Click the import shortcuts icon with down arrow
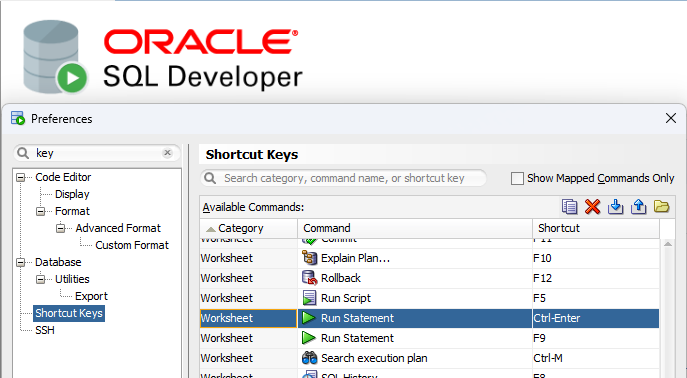Image resolution: width=687 pixels, height=378 pixels. point(616,206)
